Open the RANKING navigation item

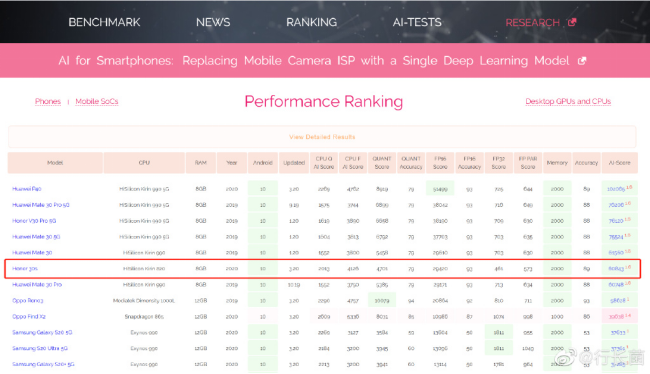point(311,22)
